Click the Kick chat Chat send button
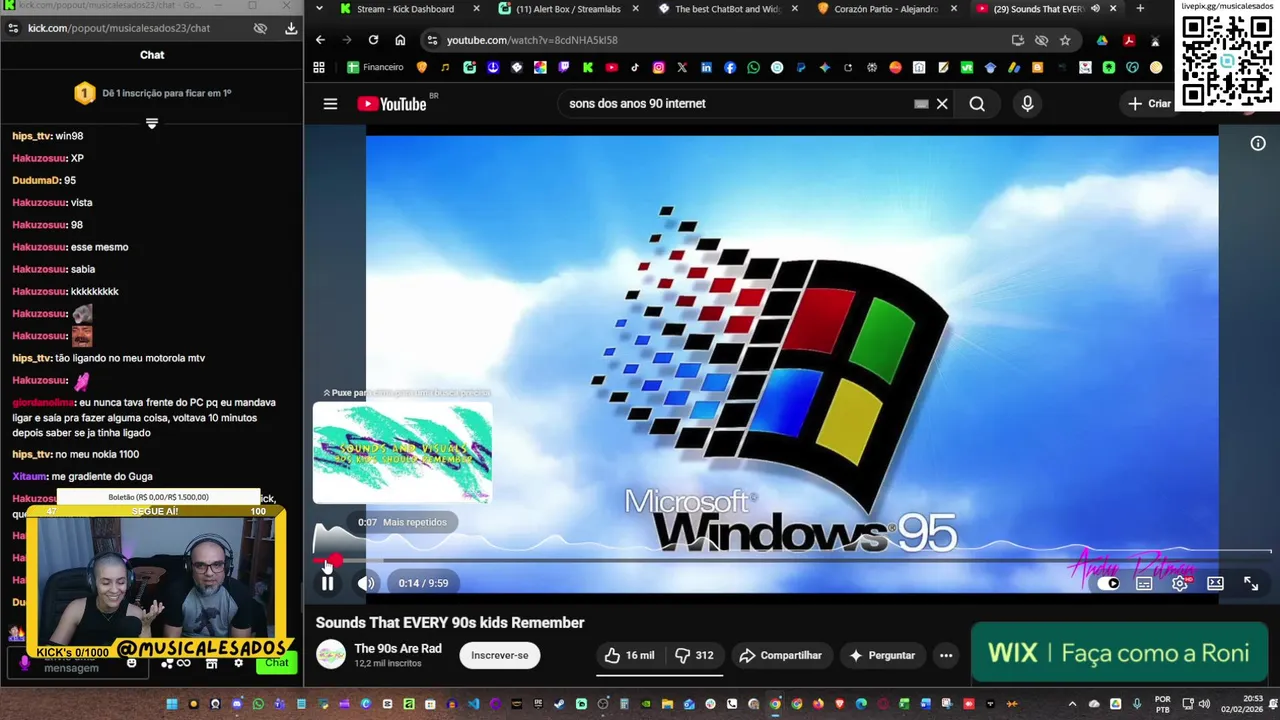The image size is (1280, 720). [x=277, y=663]
